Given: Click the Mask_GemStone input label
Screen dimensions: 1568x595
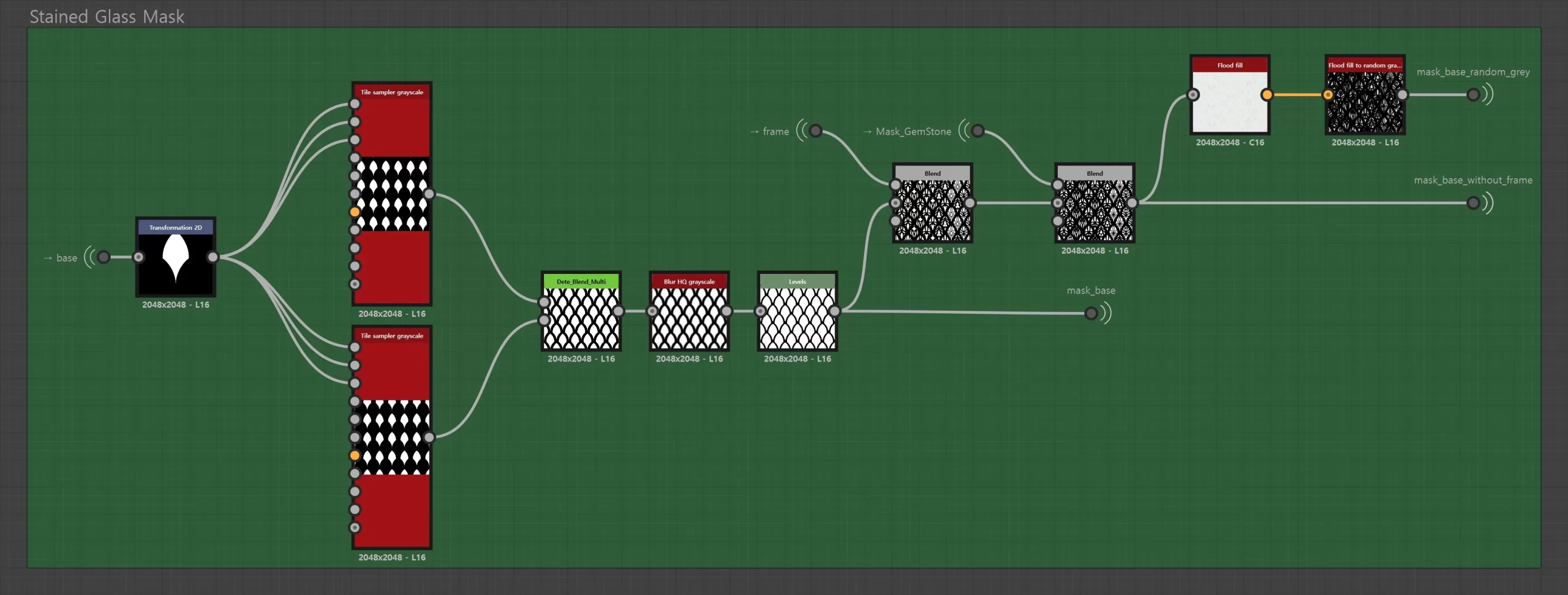Looking at the screenshot, I should pos(913,131).
